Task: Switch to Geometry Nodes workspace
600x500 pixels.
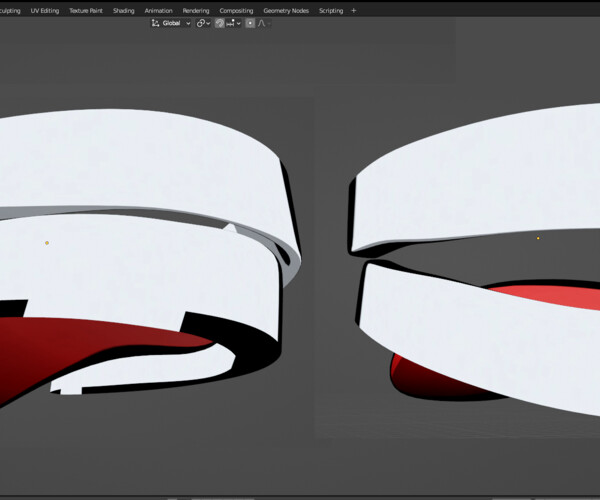Action: [286, 10]
